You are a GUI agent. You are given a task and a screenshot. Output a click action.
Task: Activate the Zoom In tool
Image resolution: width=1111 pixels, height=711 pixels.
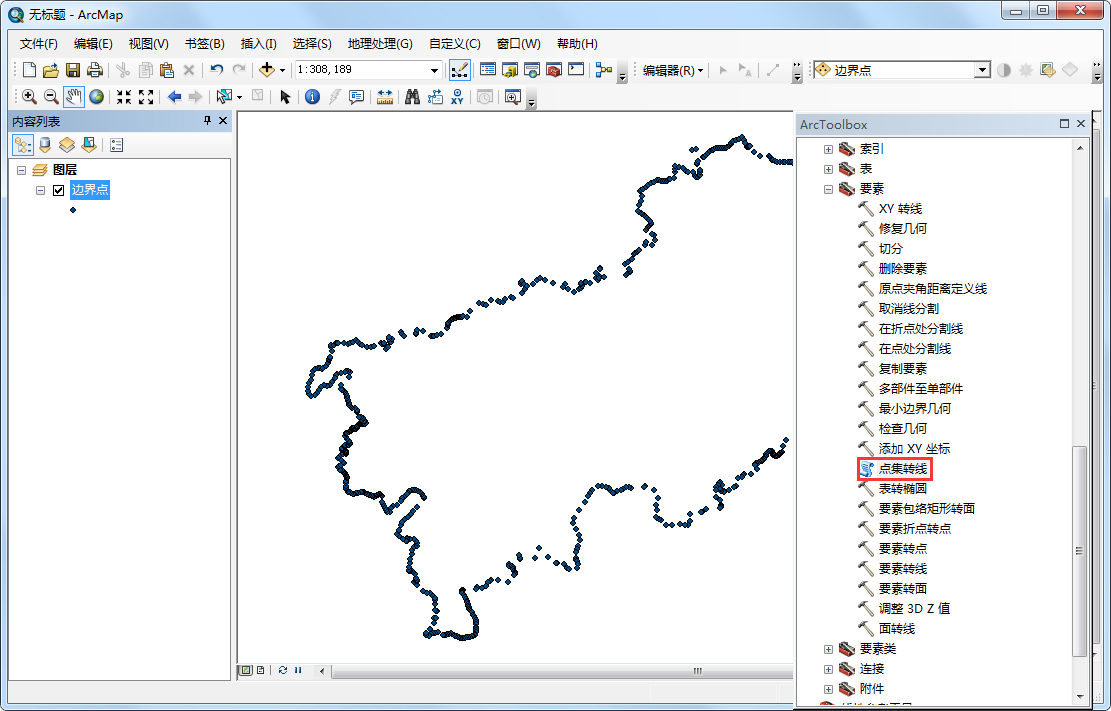28,96
